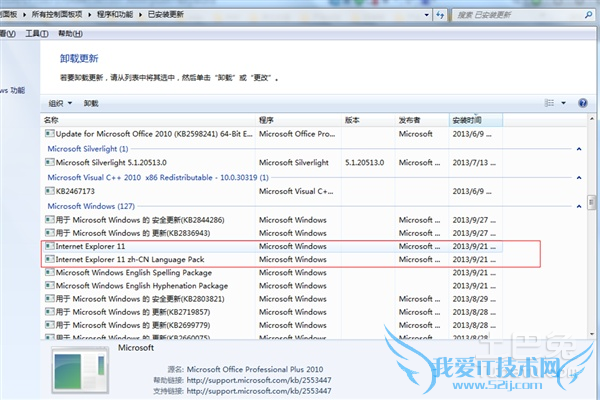This screenshot has height=400, width=600.
Task: Select the Internet Explorer 11 entry
Action: pos(271,246)
